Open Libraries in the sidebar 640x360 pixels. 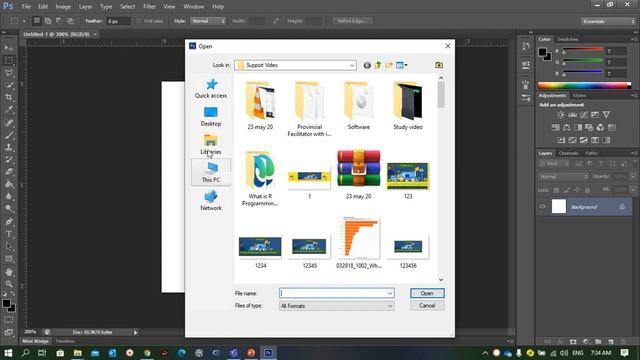click(211, 144)
